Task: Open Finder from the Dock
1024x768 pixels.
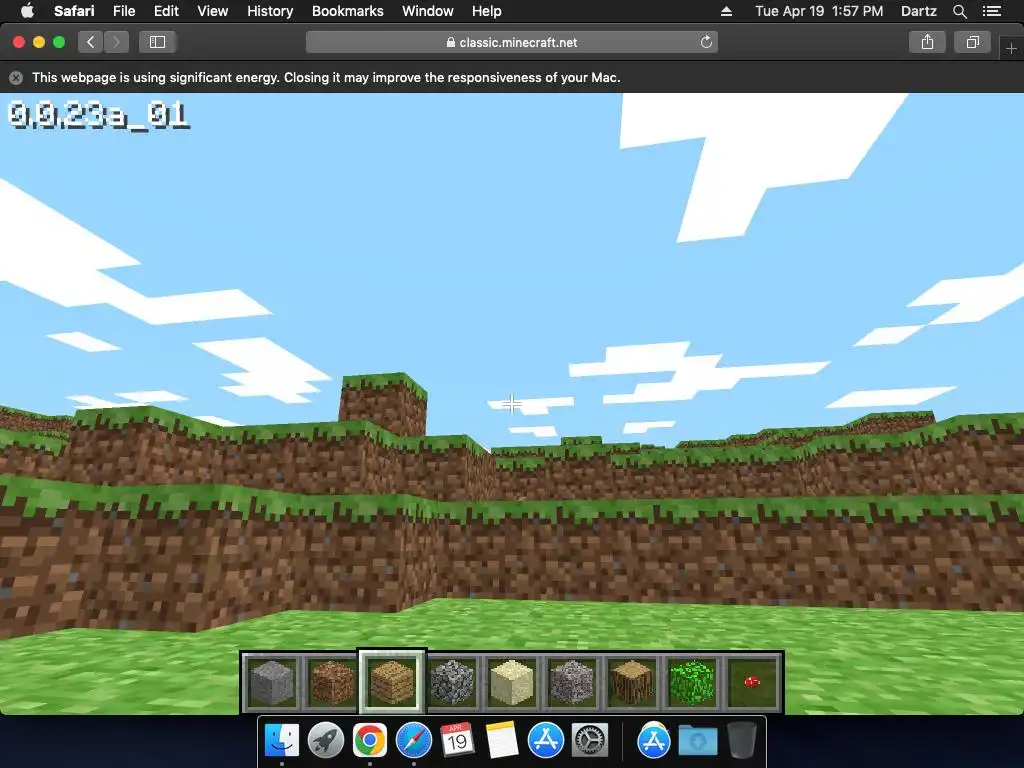Action: coord(281,741)
